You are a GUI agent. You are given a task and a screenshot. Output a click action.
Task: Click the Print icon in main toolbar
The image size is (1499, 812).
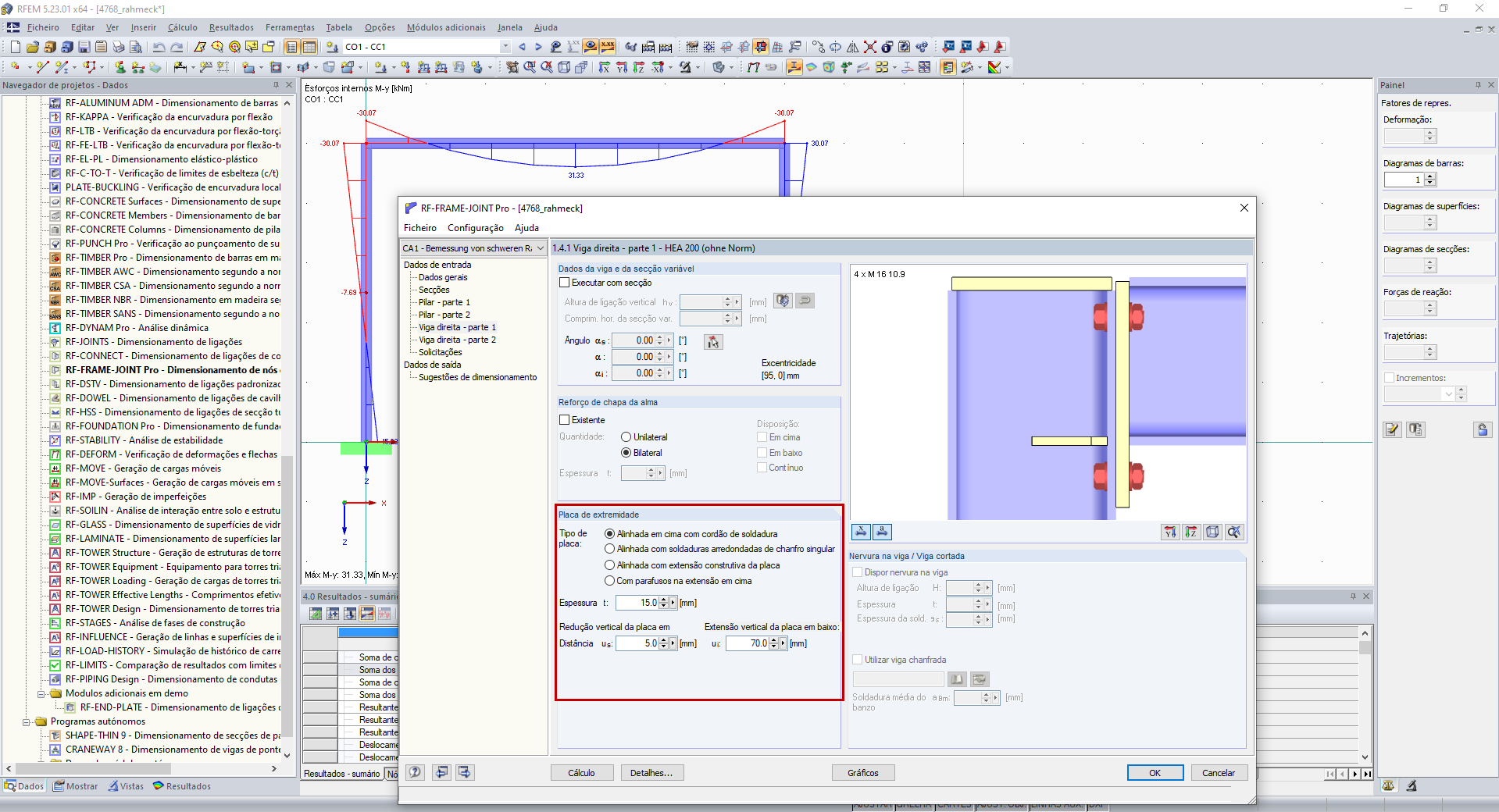(118, 47)
